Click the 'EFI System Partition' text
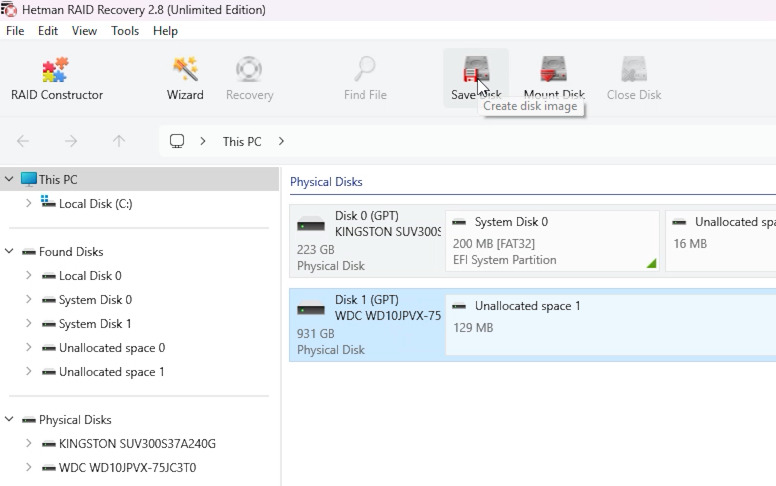Viewport: 776px width, 486px height. (504, 260)
